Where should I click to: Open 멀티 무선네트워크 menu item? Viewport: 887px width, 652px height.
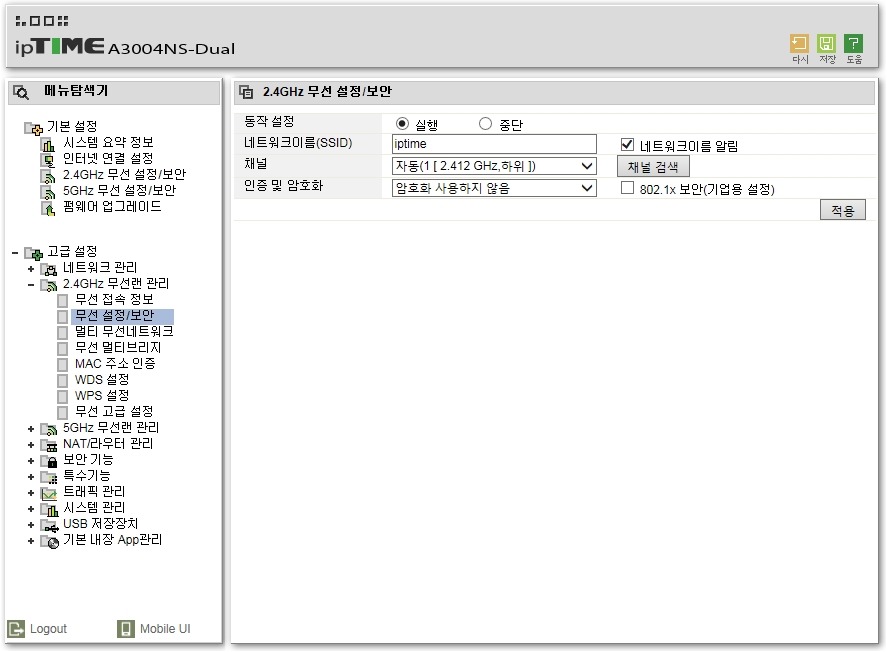[x=124, y=331]
